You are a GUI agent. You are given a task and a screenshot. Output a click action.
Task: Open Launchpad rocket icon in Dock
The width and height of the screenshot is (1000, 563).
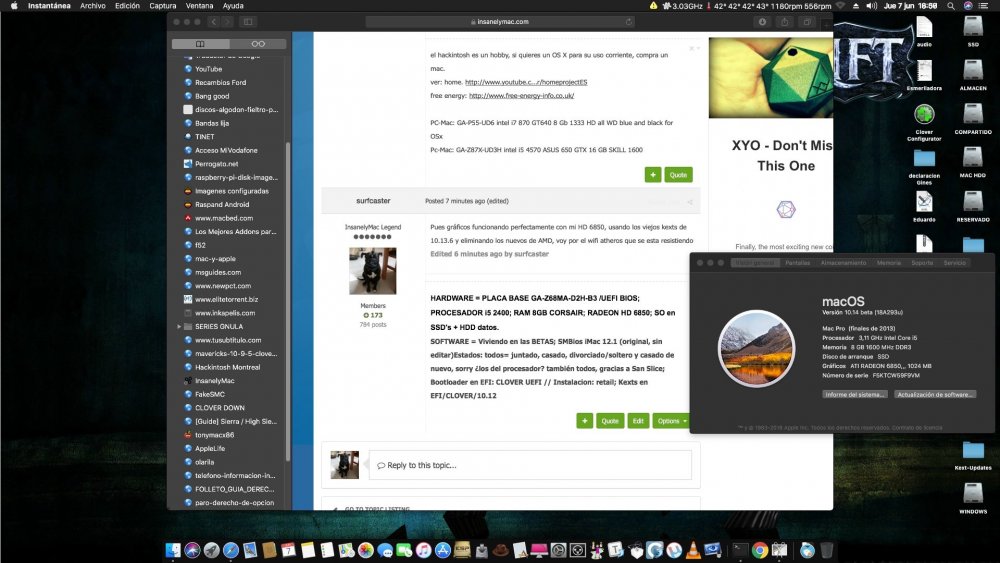[x=211, y=550]
